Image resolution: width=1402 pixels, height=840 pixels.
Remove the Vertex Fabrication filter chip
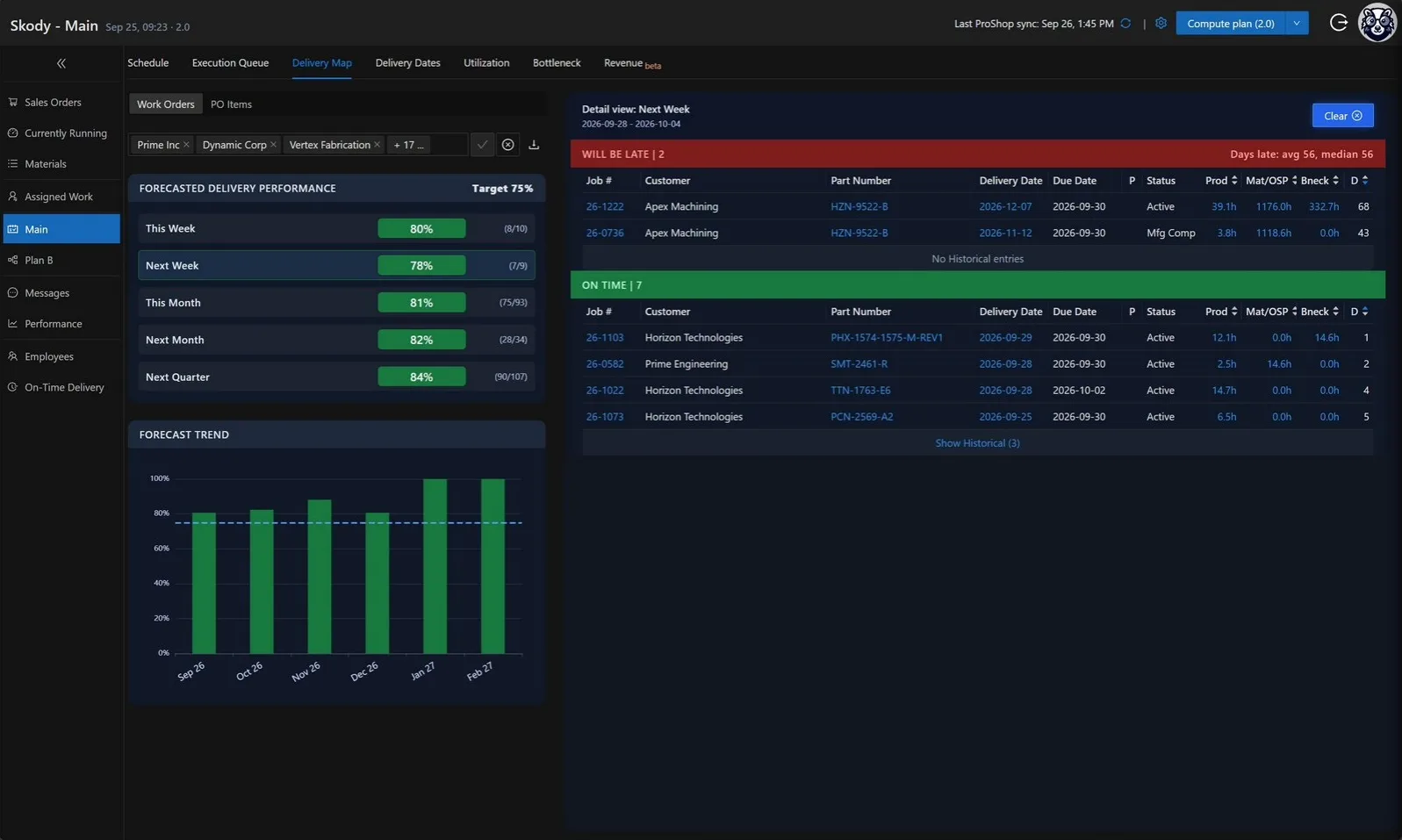377,145
